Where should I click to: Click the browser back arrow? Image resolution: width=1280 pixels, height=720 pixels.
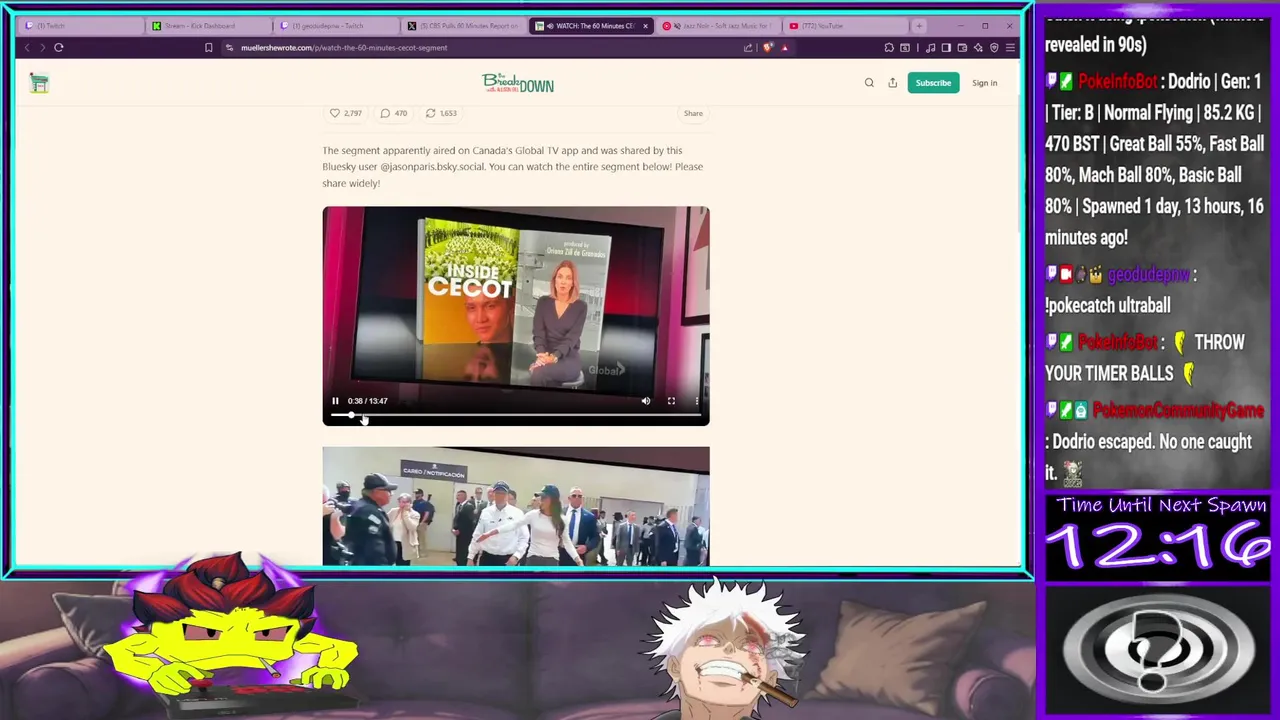coord(27,47)
